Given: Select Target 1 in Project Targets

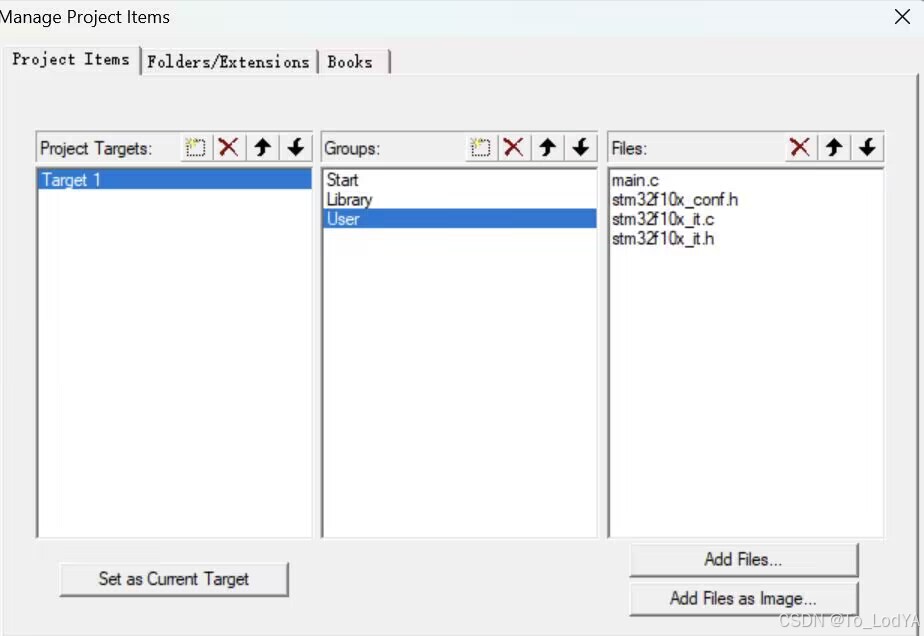Looking at the screenshot, I should 174,180.
